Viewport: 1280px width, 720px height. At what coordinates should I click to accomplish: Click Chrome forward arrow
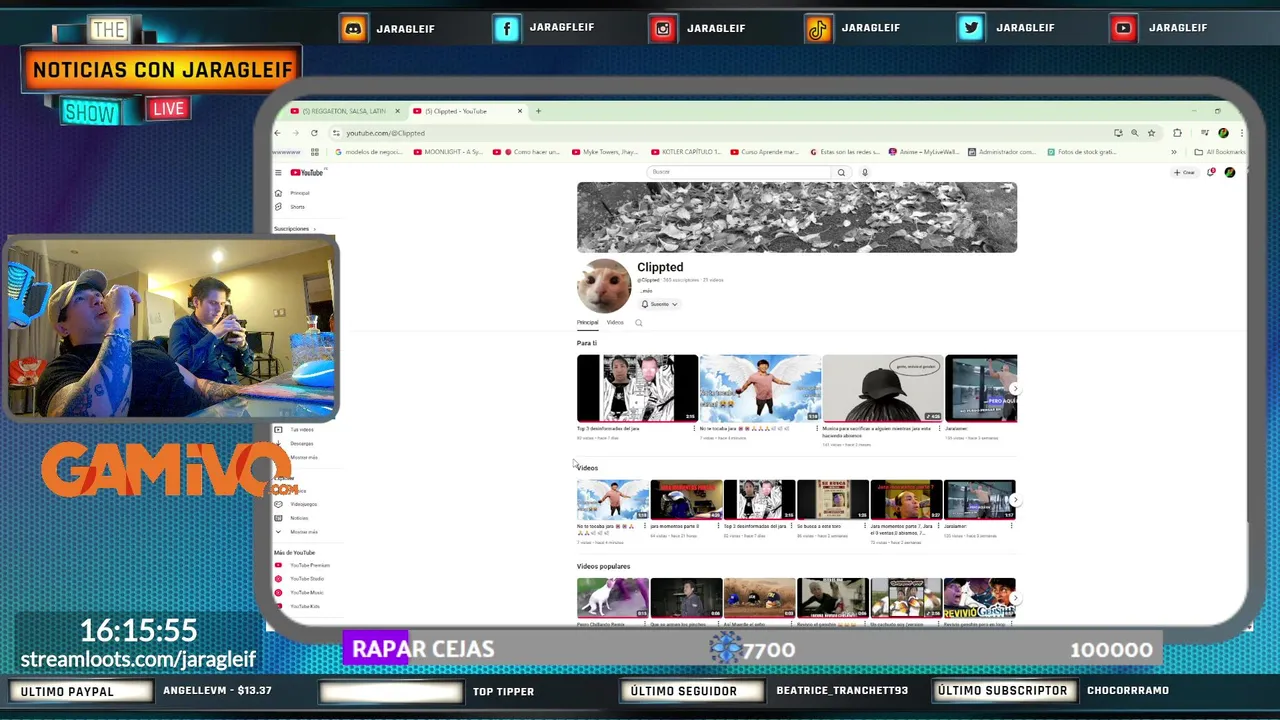[x=296, y=133]
